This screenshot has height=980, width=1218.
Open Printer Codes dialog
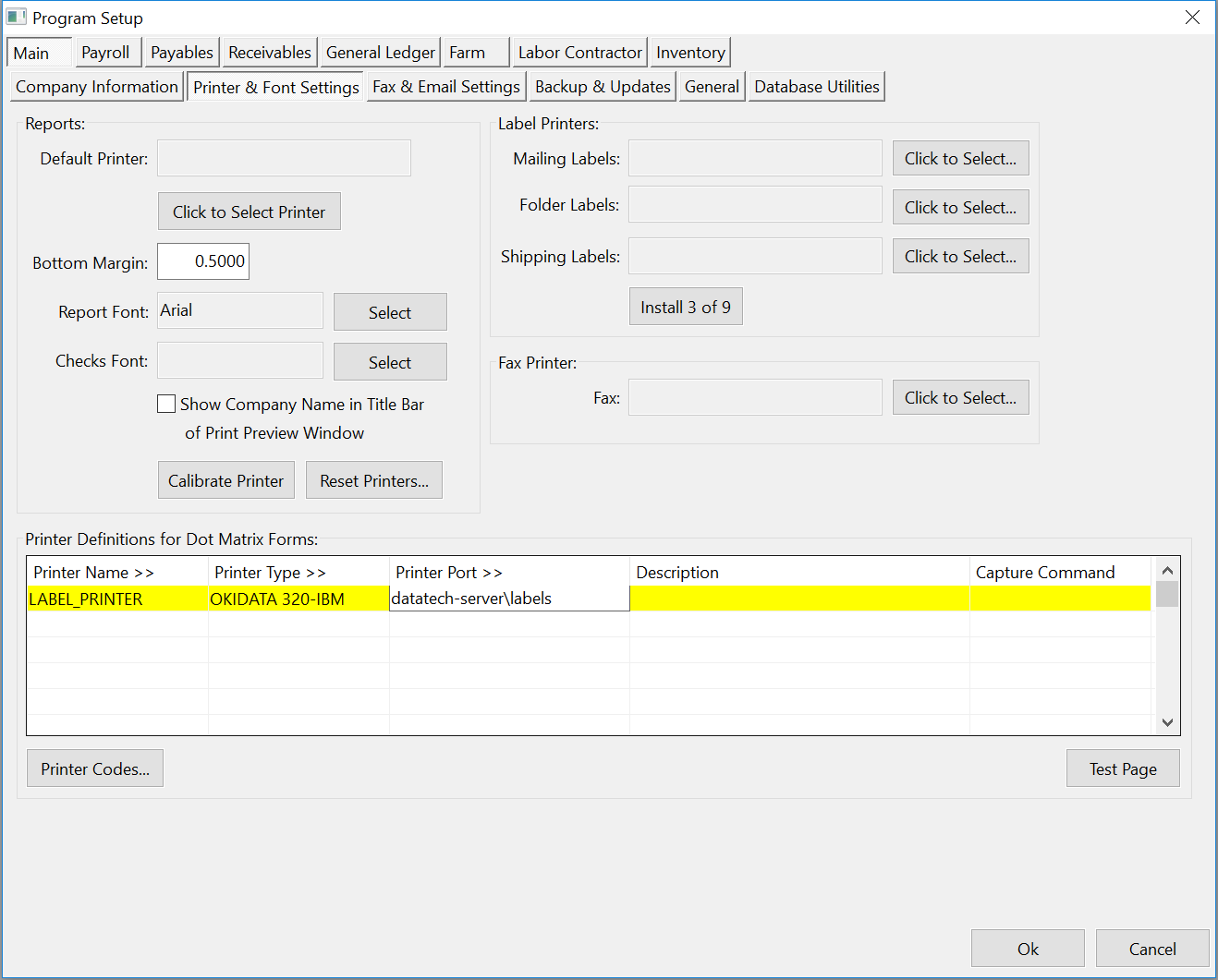tap(95, 768)
